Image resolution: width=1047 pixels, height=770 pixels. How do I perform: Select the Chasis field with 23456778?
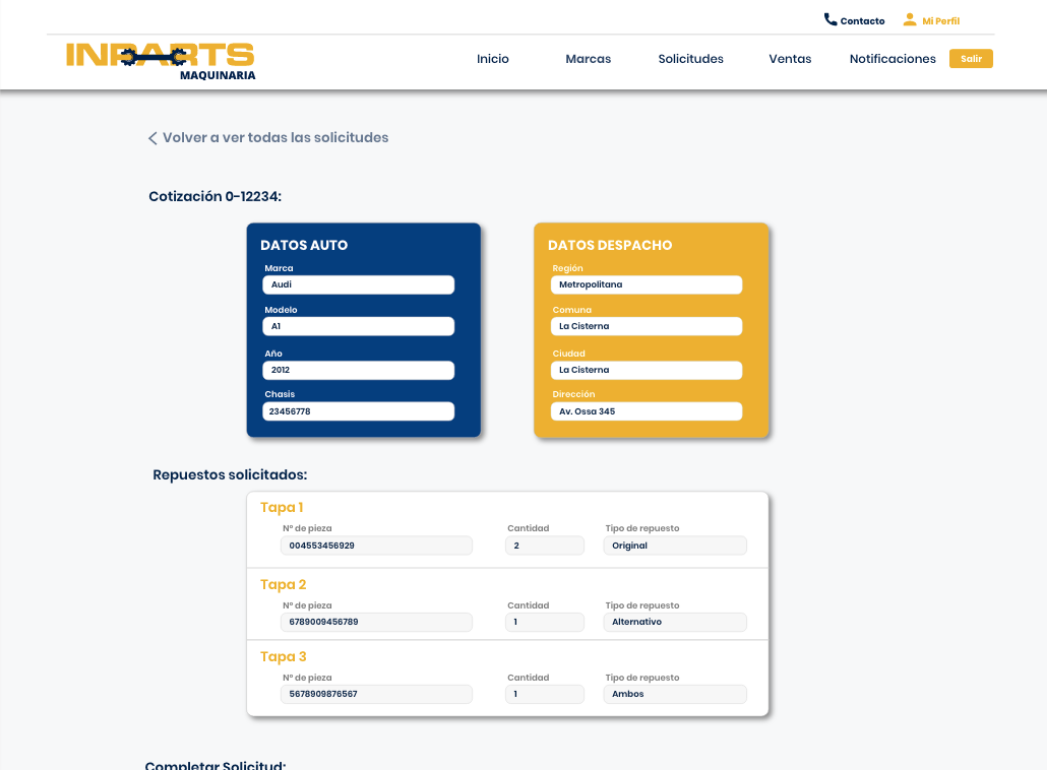coord(358,411)
